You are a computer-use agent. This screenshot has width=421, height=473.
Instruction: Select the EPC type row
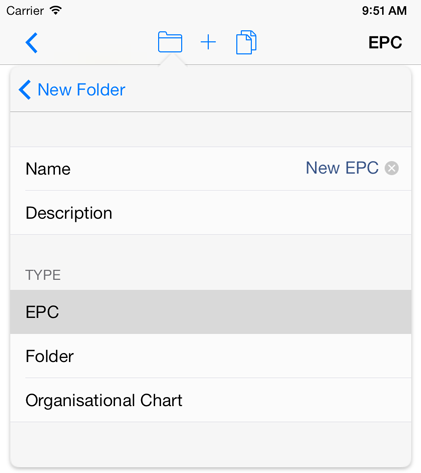click(211, 312)
